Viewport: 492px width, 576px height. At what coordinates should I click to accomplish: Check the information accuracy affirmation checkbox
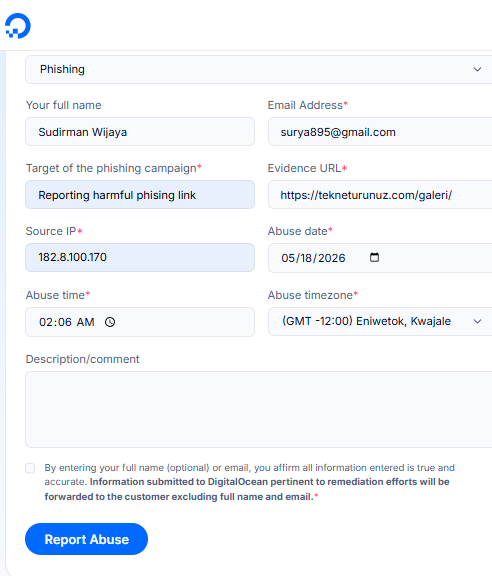30,468
